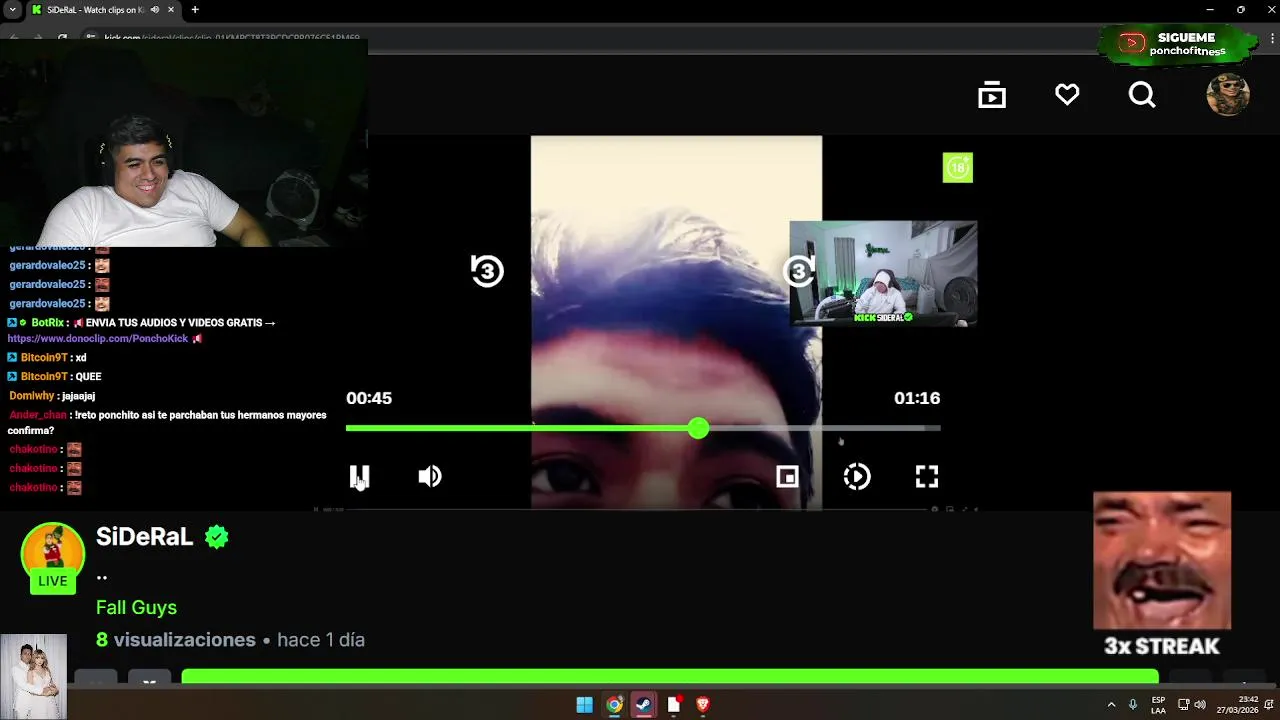Open the Kick search magnifier icon
Image resolution: width=1280 pixels, height=720 pixels.
click(x=1142, y=95)
